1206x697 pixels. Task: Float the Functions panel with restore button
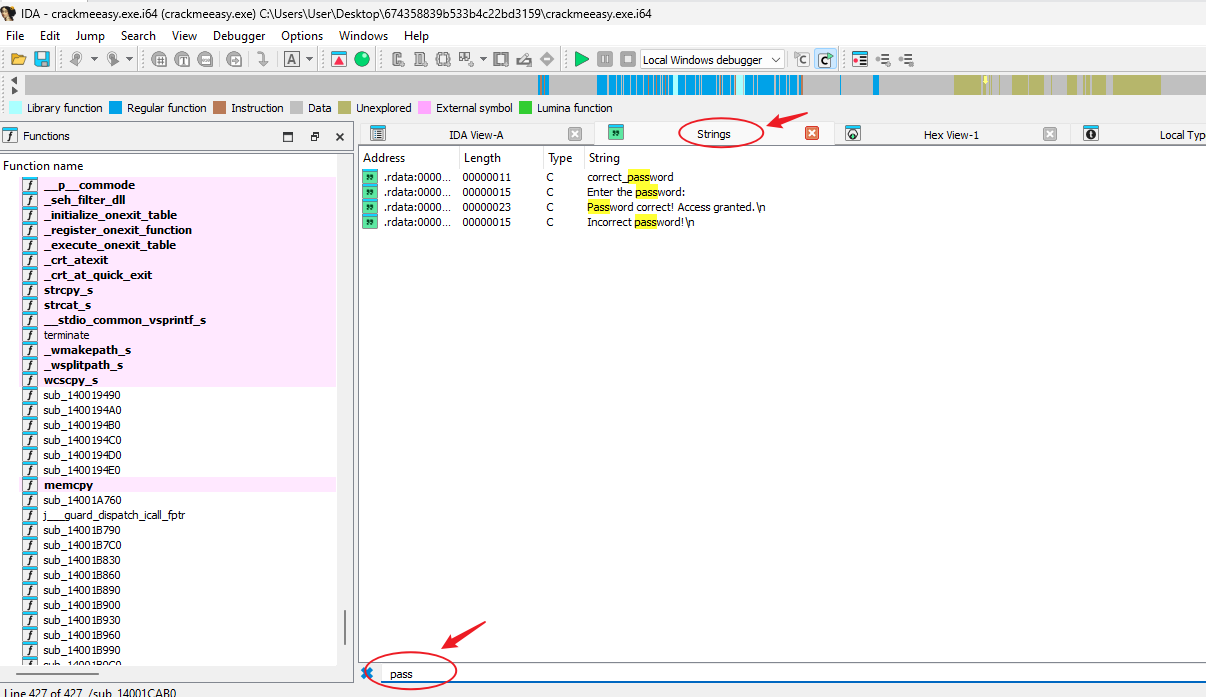click(x=314, y=136)
